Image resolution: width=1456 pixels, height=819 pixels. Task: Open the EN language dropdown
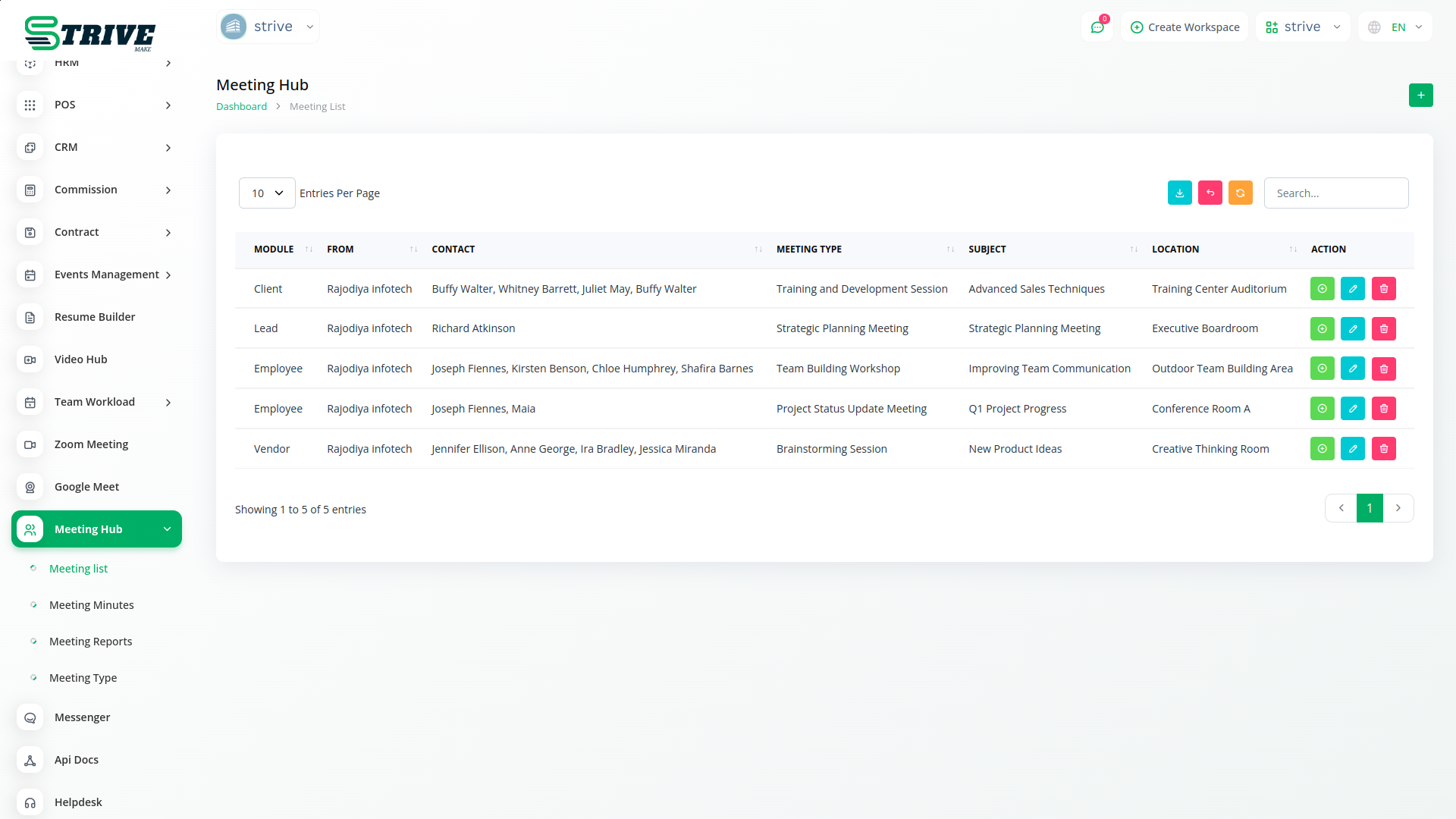coord(1396,27)
